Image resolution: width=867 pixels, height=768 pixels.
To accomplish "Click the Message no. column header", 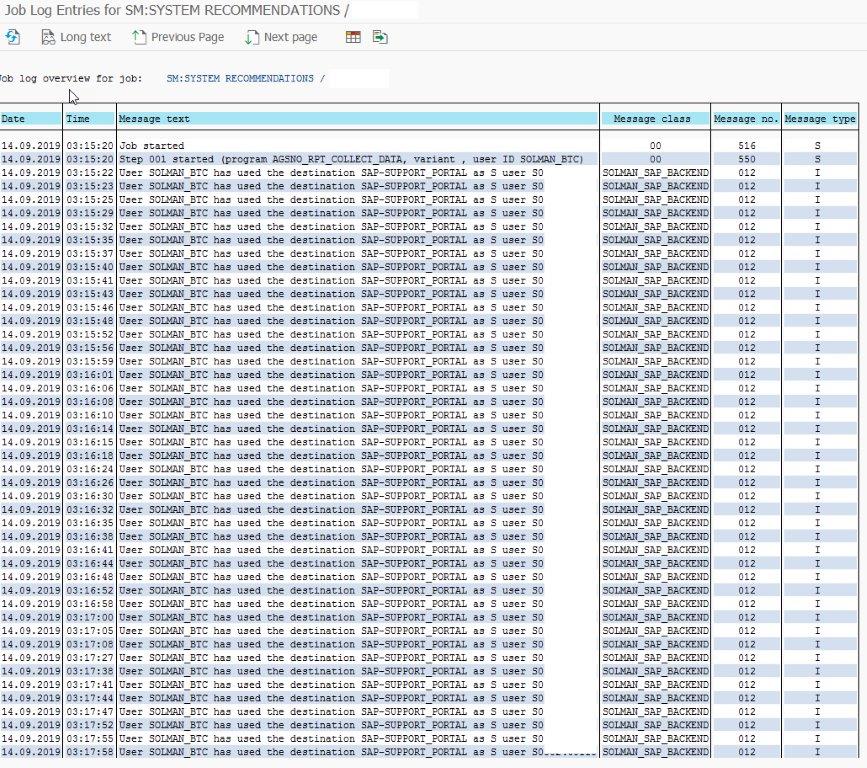I will coord(746,119).
